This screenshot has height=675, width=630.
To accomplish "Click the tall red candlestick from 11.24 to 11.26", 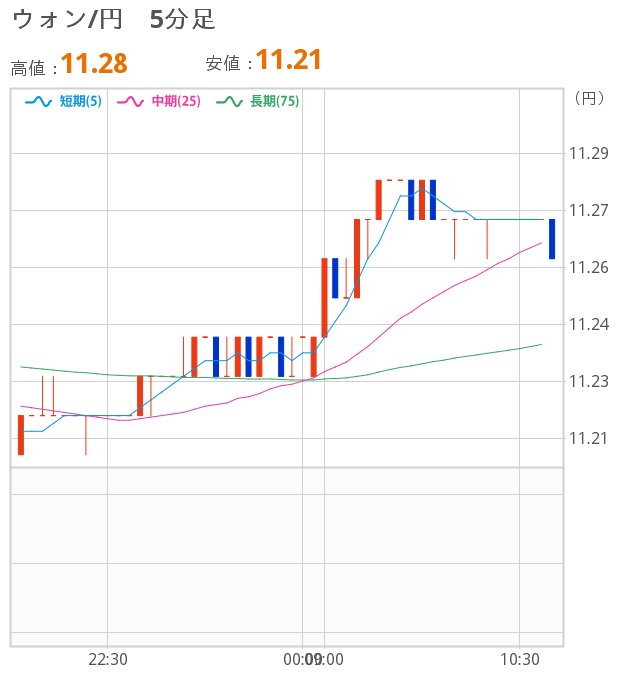I will point(325,297).
